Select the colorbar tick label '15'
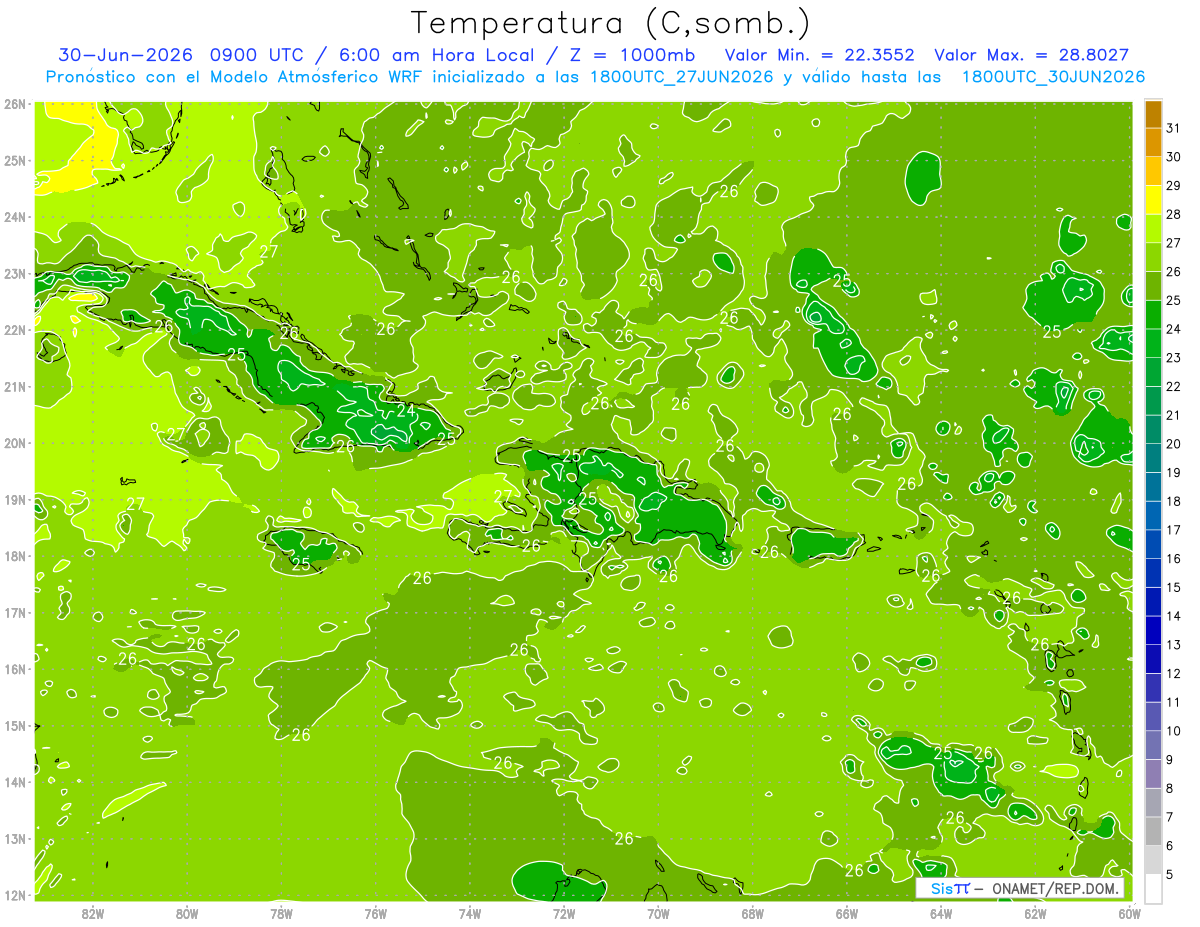Screen dimensions: 1200x927 tap(1173, 587)
